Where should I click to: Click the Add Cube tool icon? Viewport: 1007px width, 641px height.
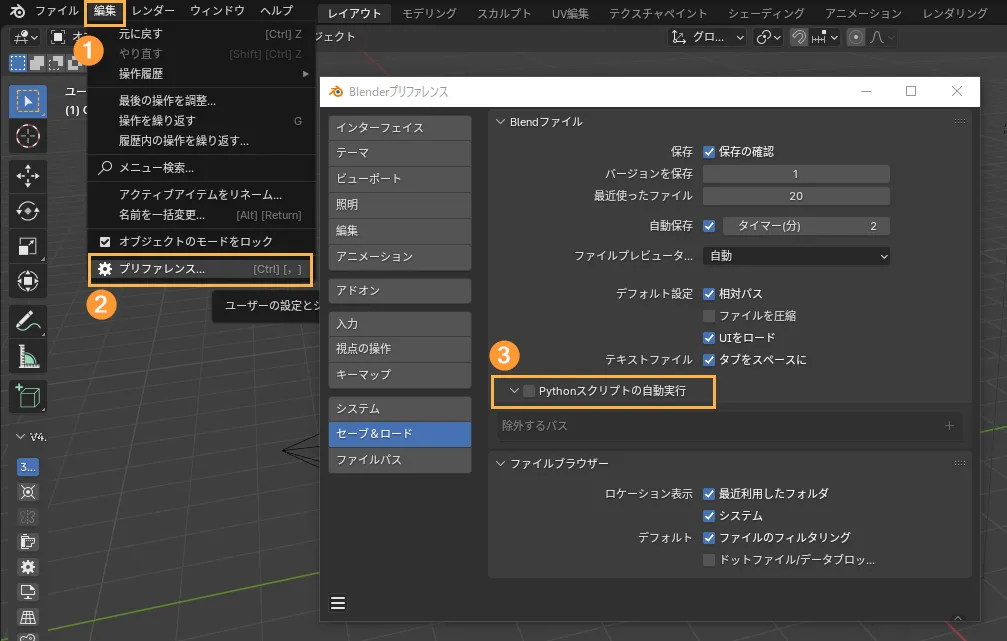[28, 396]
